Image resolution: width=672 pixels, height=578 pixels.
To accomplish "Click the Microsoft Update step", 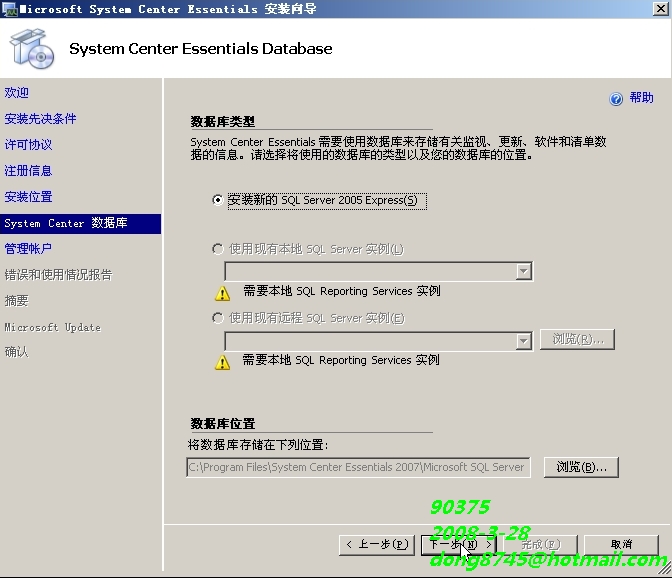I will 53,327.
